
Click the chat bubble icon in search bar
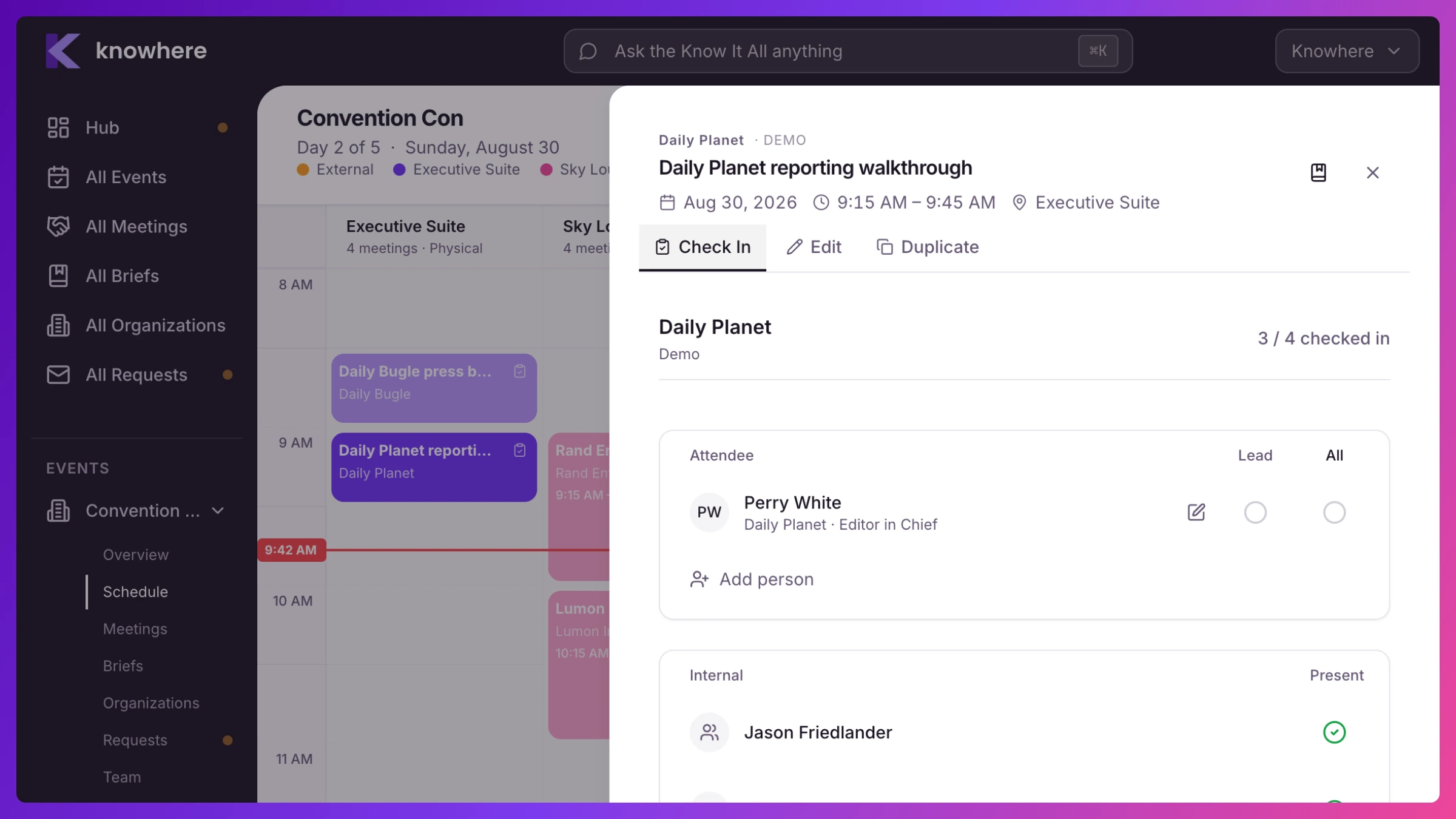click(588, 51)
